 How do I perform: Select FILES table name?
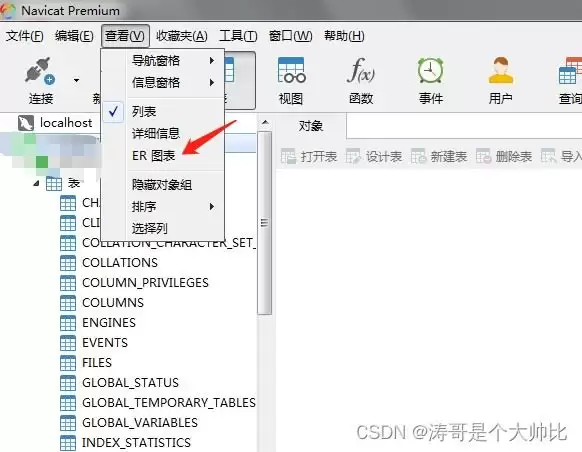(97, 363)
